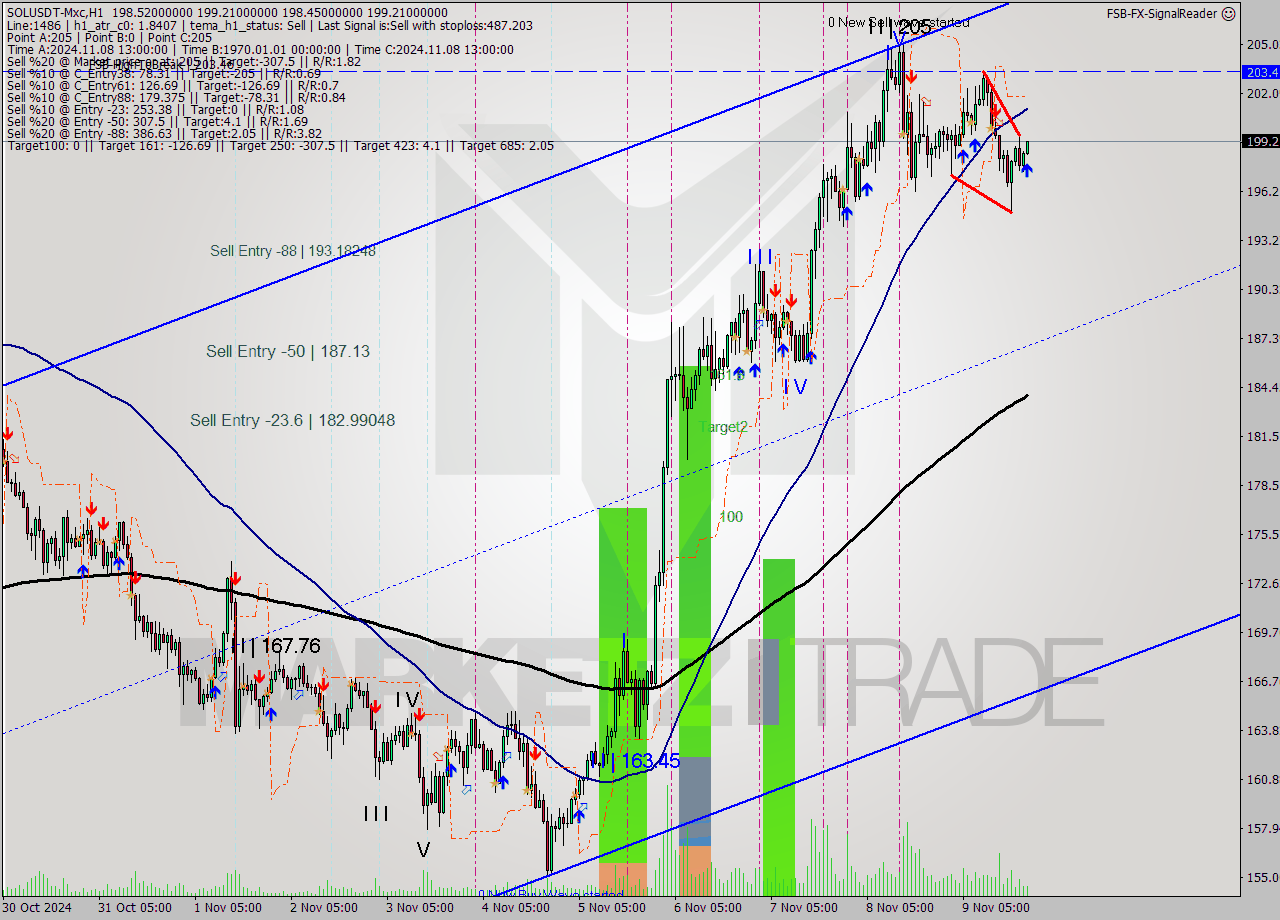Click the Target2 label on green bar
1280x920 pixels.
724,427
